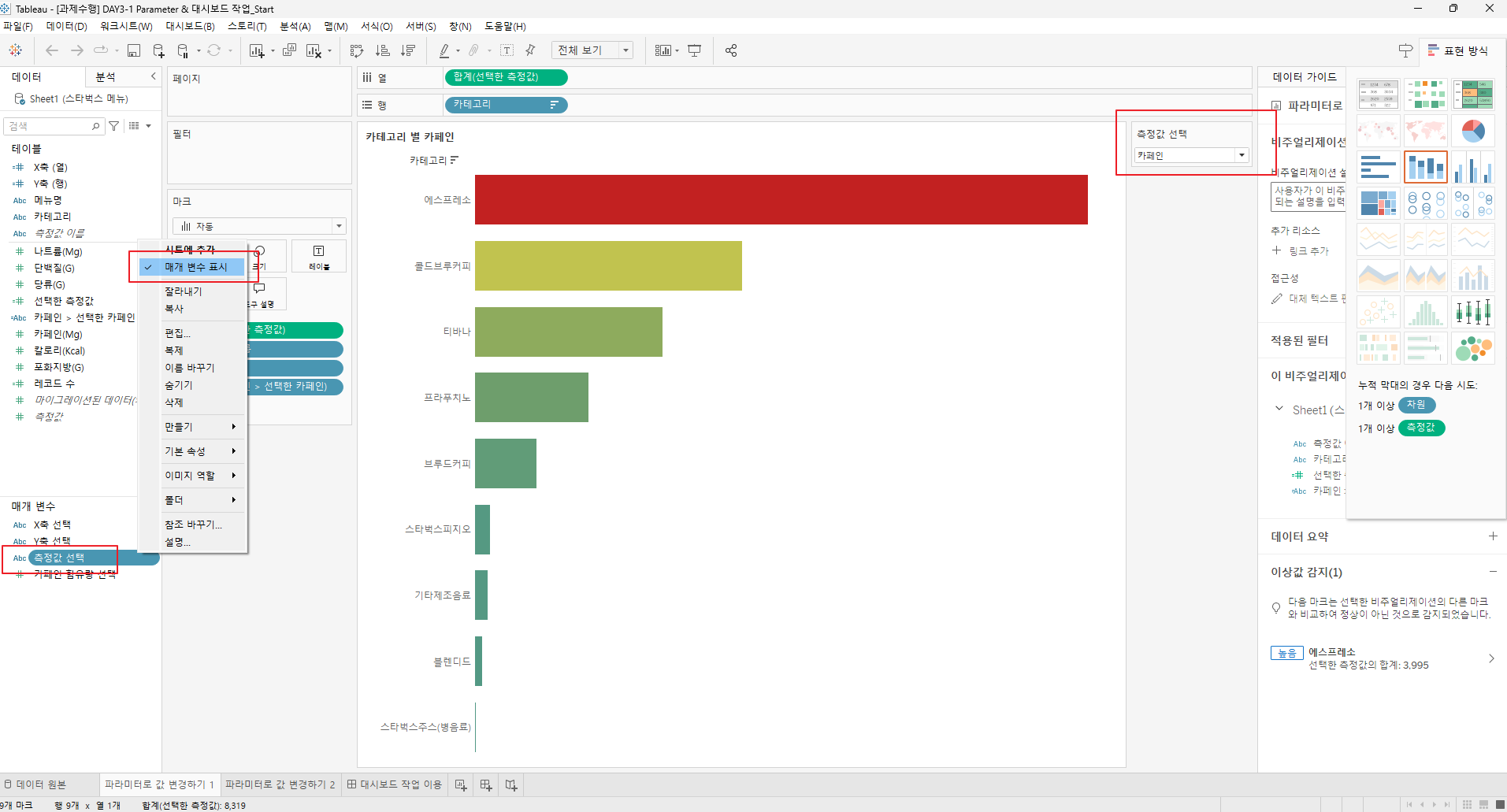Screen dimensions: 1507x812
Task: Open the 파일(F) menu
Action: pyautogui.click(x=17, y=26)
